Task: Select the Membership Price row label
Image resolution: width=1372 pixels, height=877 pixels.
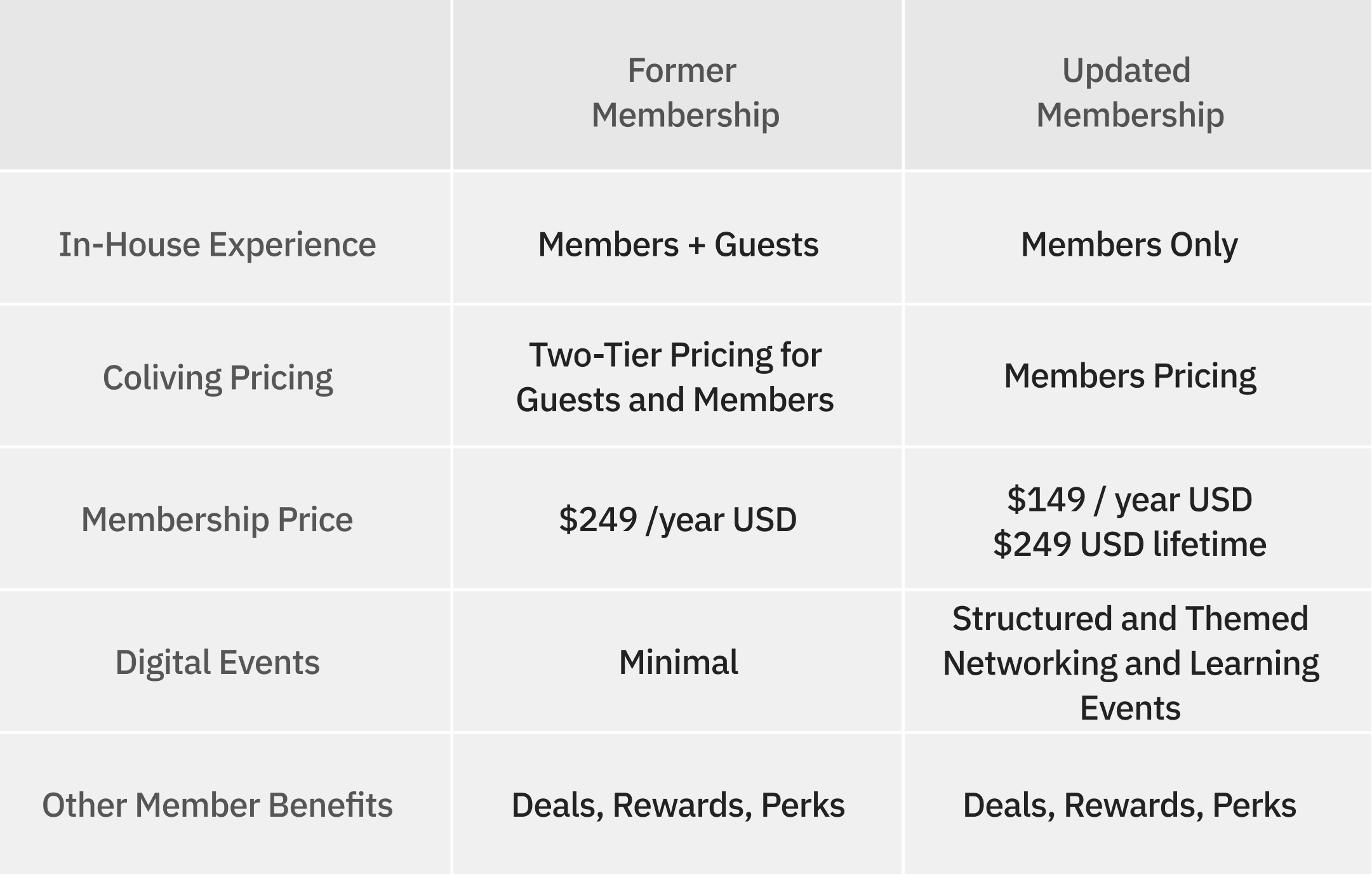Action: click(216, 519)
